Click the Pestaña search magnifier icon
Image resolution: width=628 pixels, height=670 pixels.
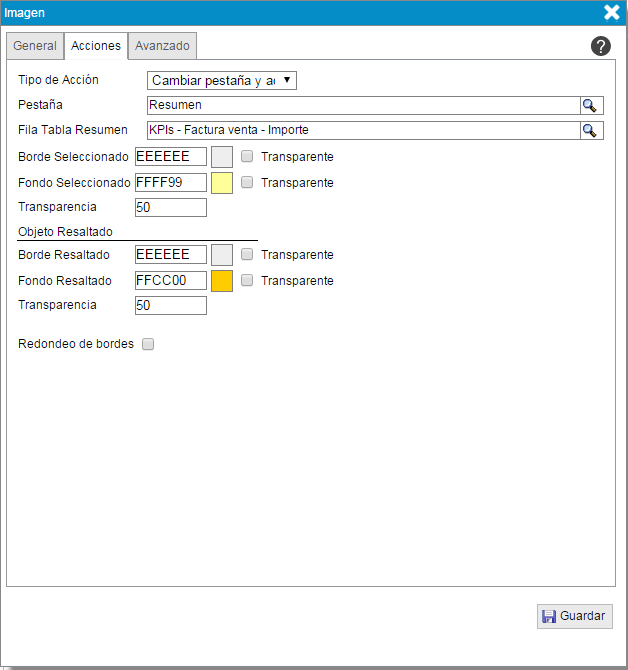coord(590,105)
